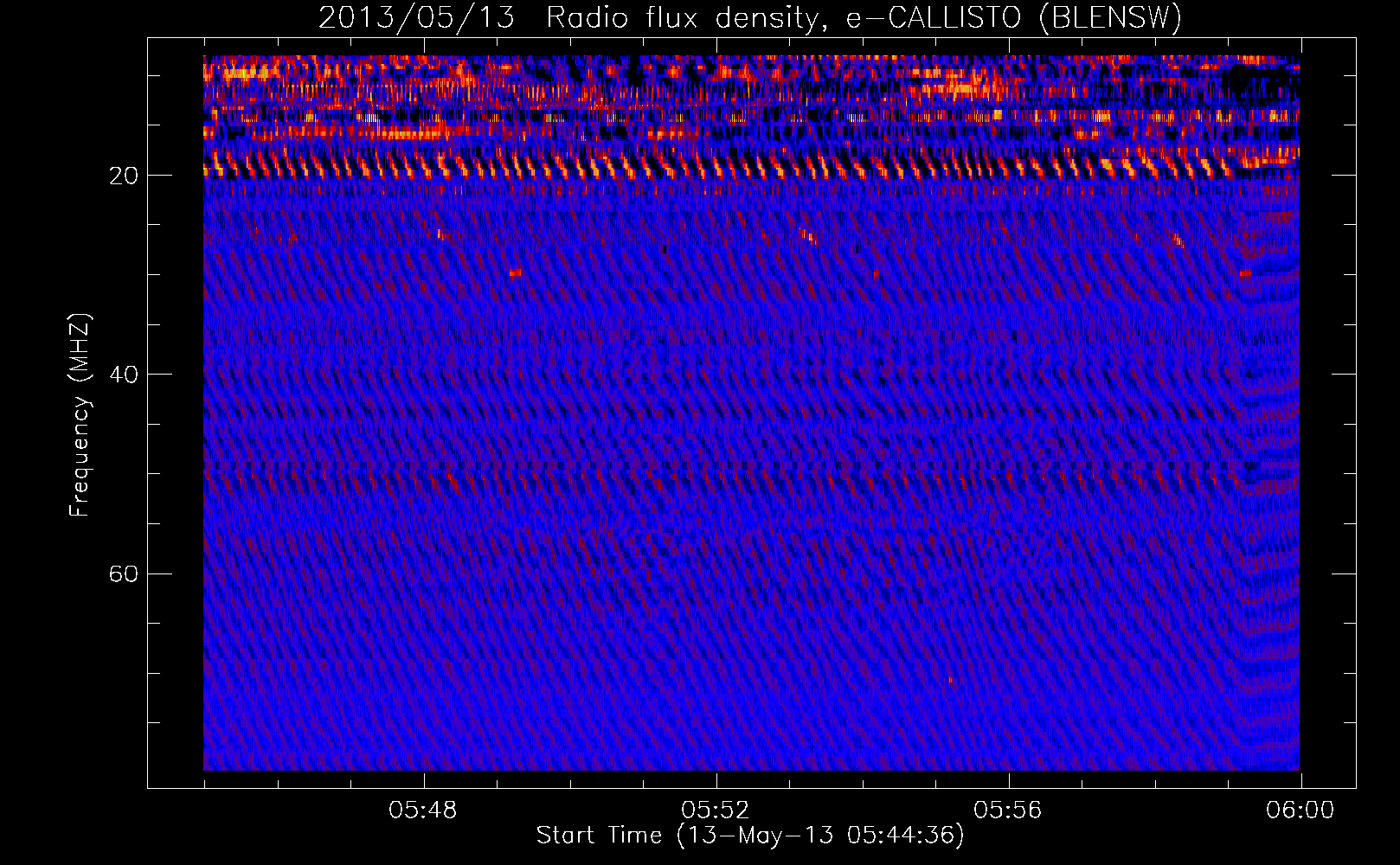Click the 'Frequency (MHZ)' axis label
This screenshot has width=1400, height=865.
[x=80, y=415]
